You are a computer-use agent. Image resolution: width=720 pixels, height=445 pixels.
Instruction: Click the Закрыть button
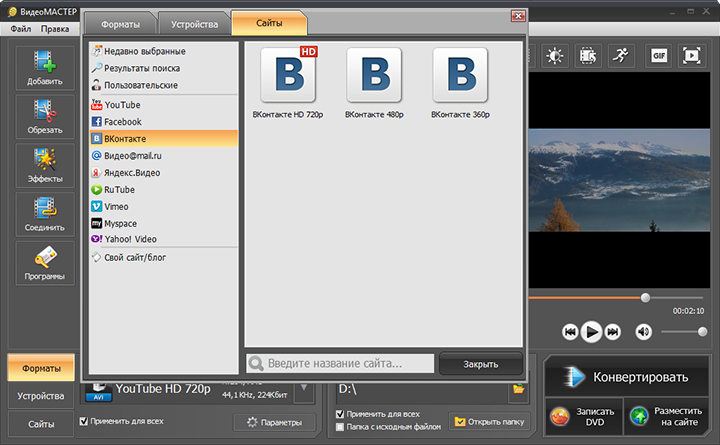[481, 364]
